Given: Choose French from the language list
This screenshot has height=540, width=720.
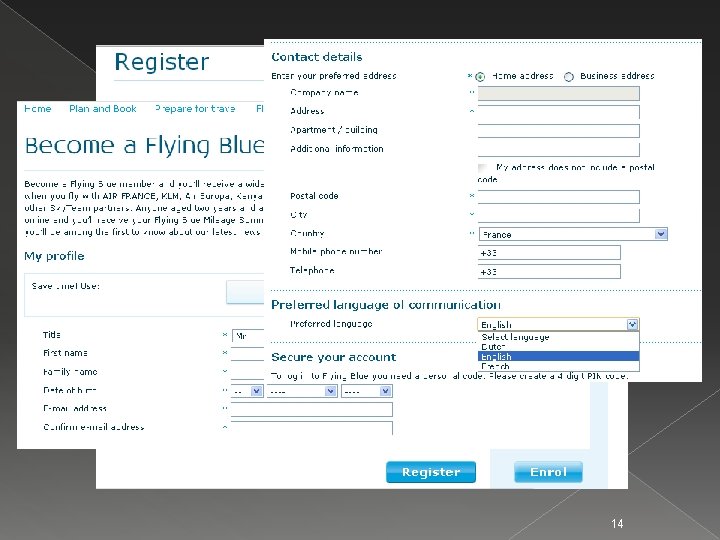Looking at the screenshot, I should (558, 366).
